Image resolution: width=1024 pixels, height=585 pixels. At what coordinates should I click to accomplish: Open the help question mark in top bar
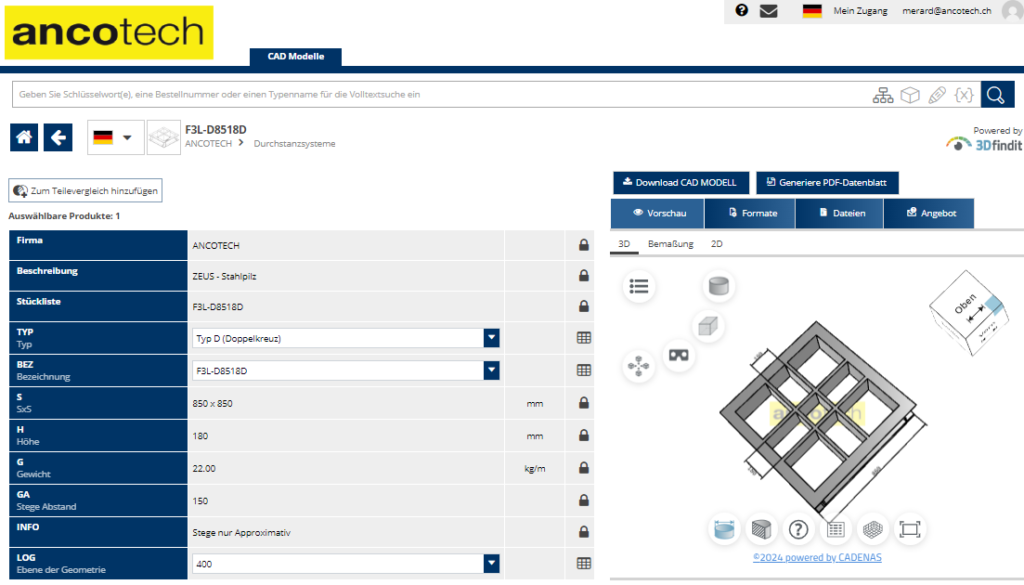742,11
